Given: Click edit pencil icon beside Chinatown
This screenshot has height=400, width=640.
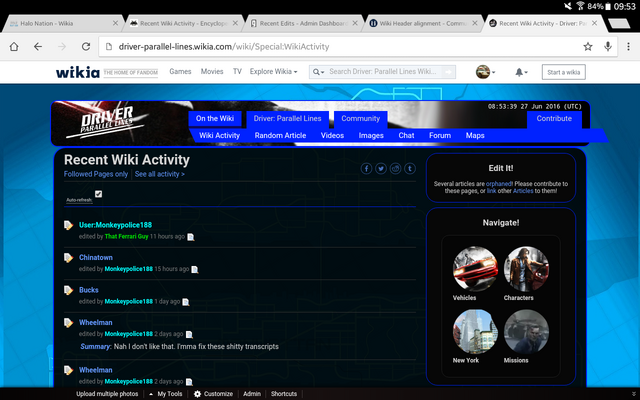Looking at the screenshot, I should tap(69, 258).
